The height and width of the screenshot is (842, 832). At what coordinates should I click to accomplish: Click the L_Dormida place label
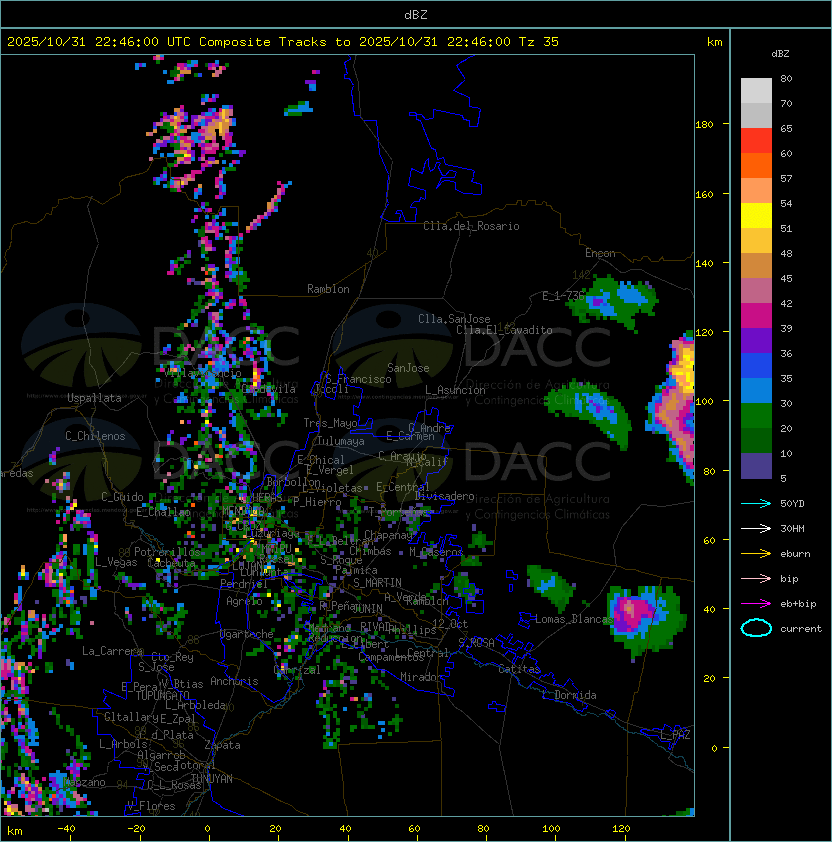coord(569,695)
